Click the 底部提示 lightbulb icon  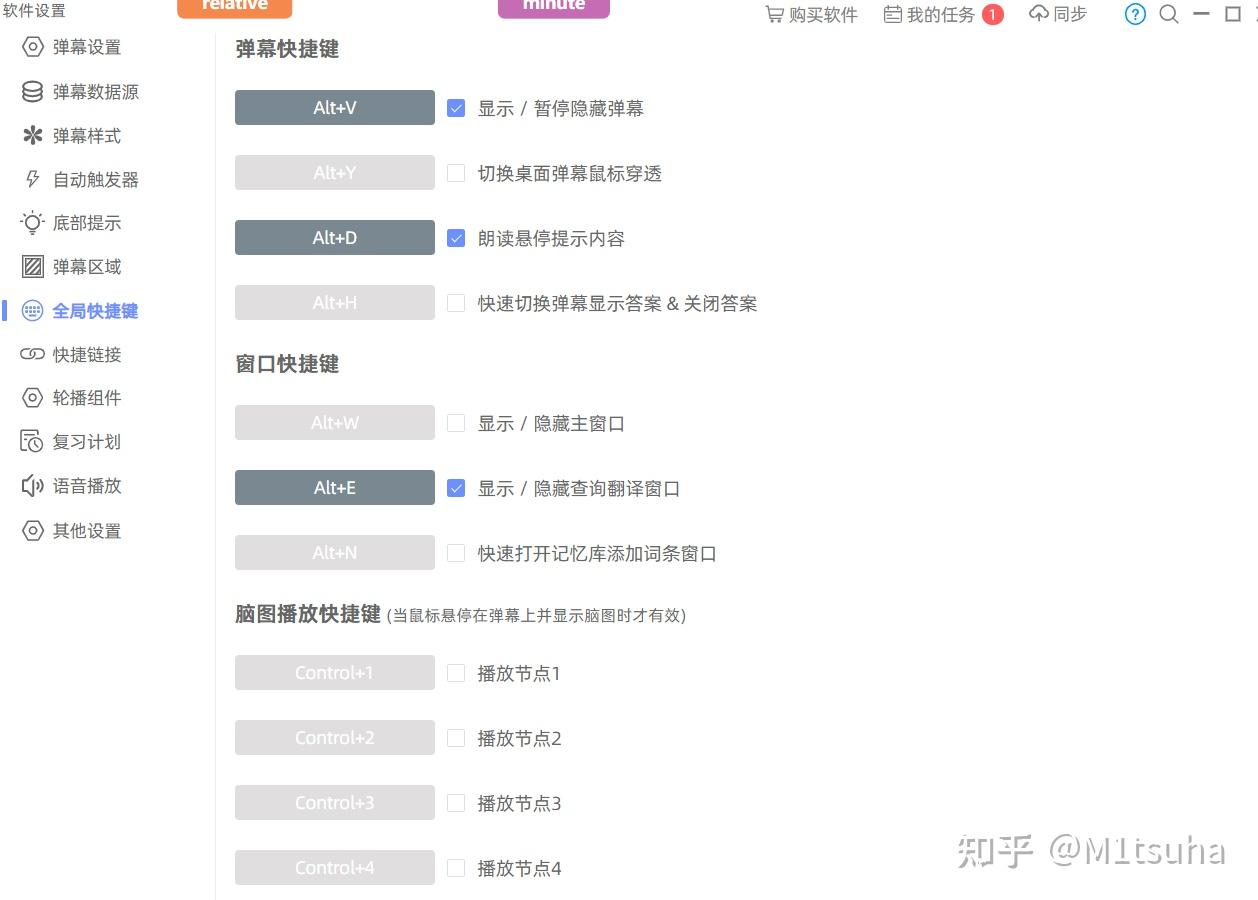pos(33,223)
